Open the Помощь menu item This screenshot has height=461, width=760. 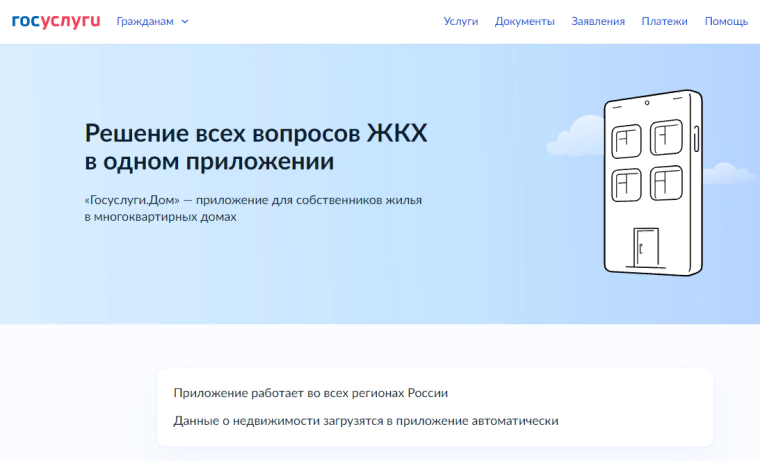coord(726,21)
